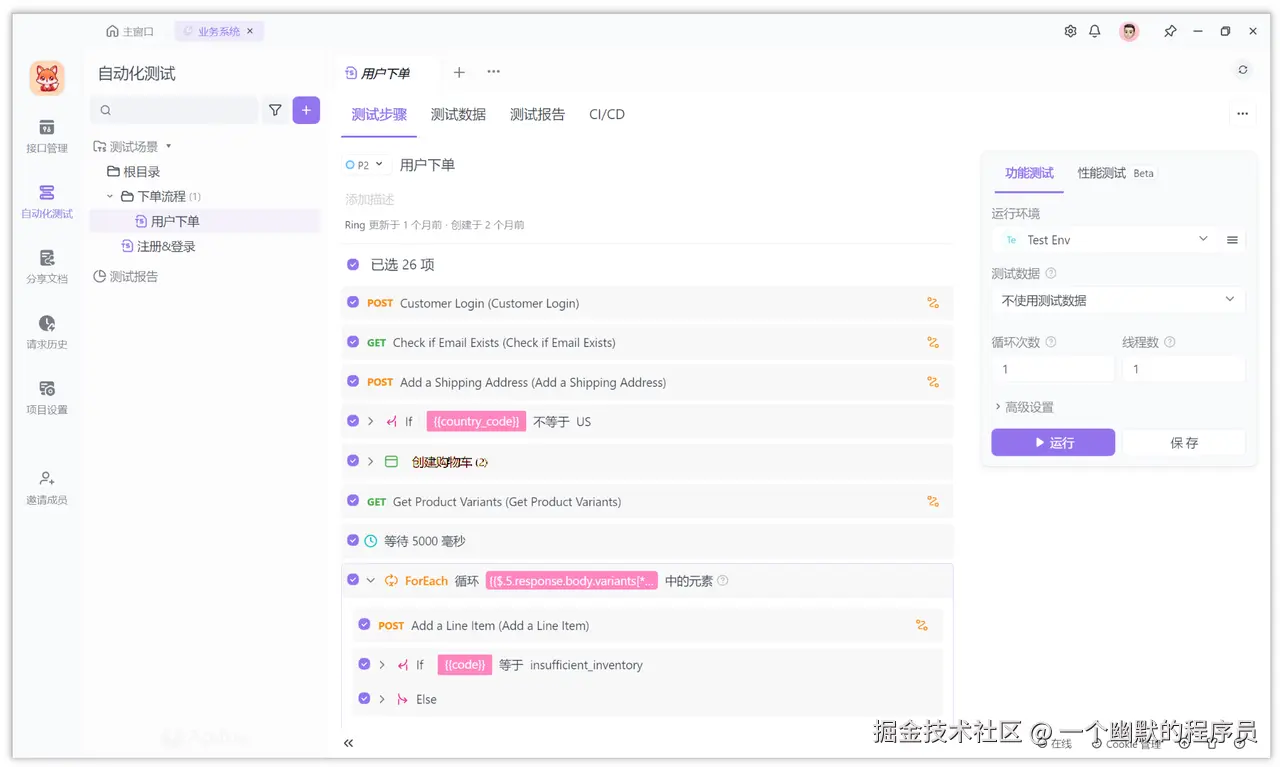The image size is (1280, 767).
Task: 打开 Customer Login 步骤的关联设置图标
Action: [933, 303]
